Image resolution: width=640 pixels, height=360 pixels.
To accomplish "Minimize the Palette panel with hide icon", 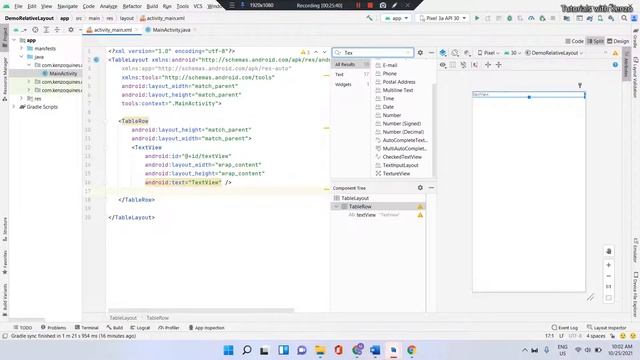I will pos(431,53).
